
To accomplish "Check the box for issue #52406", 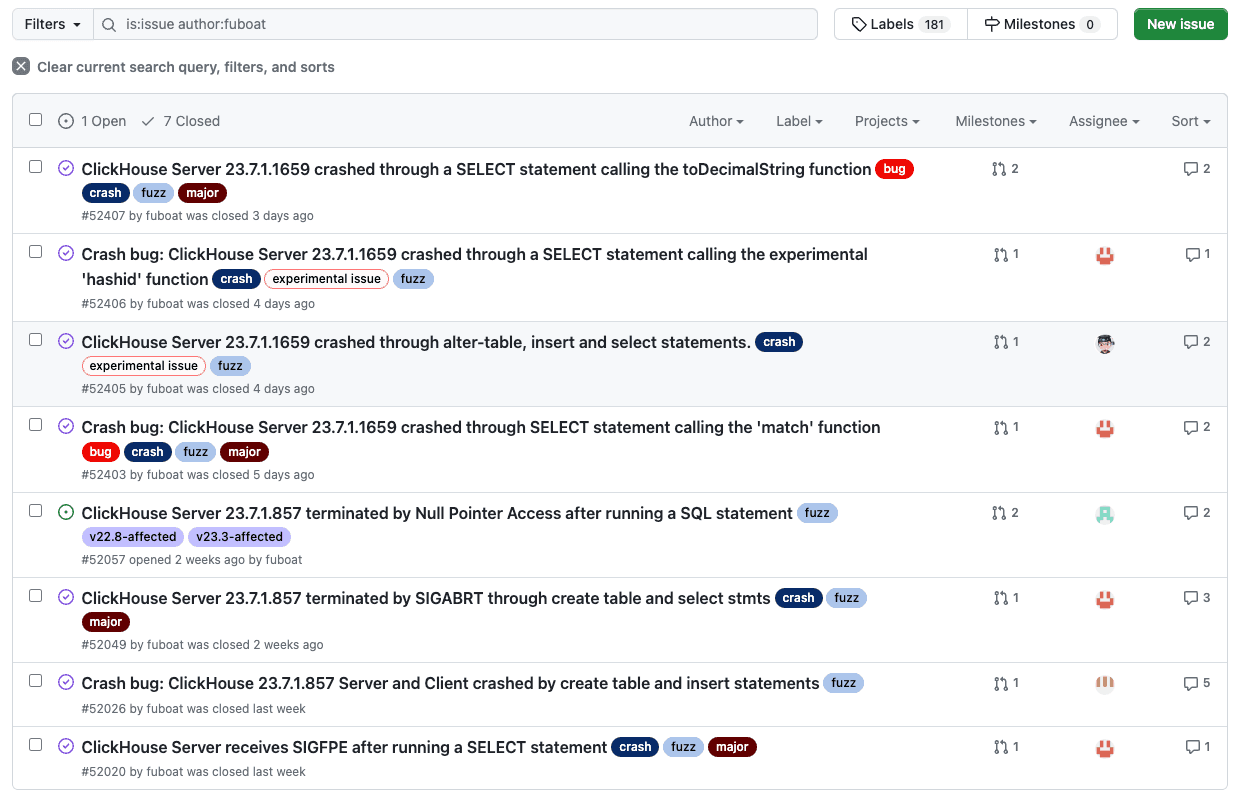I will click(35, 252).
